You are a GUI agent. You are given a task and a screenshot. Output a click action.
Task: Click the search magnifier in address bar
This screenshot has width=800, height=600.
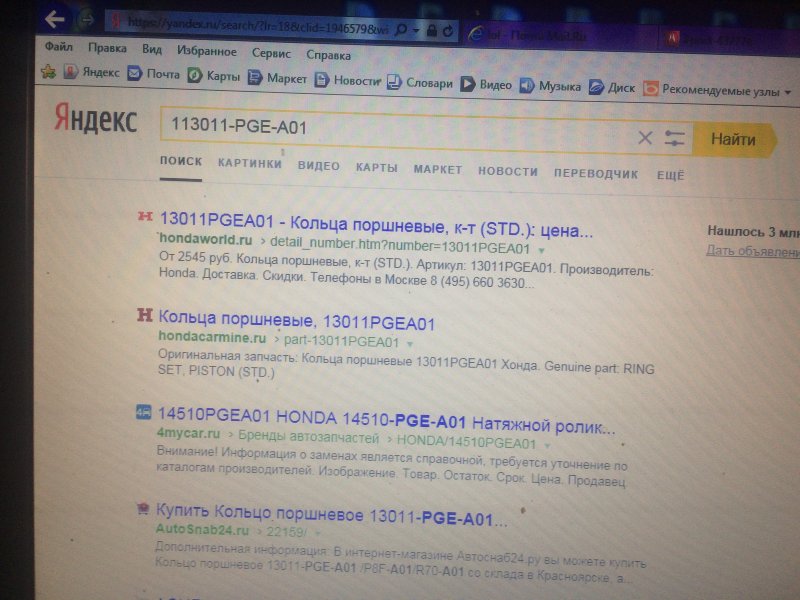coord(401,30)
